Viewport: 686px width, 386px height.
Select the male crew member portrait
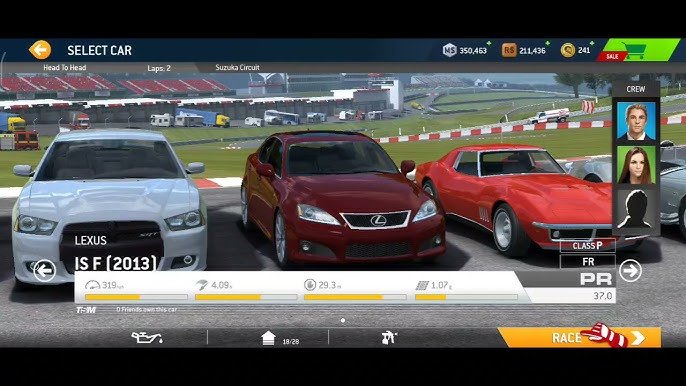pyautogui.click(x=636, y=121)
